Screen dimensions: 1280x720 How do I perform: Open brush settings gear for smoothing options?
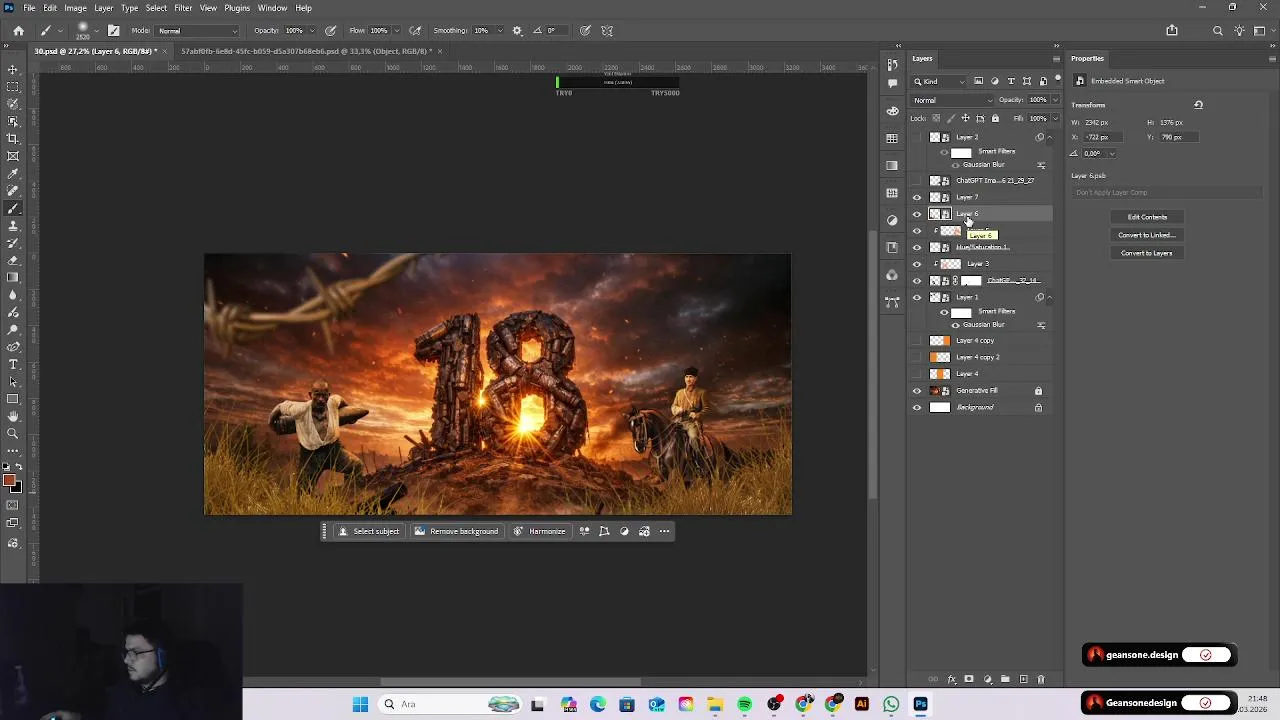point(517,30)
